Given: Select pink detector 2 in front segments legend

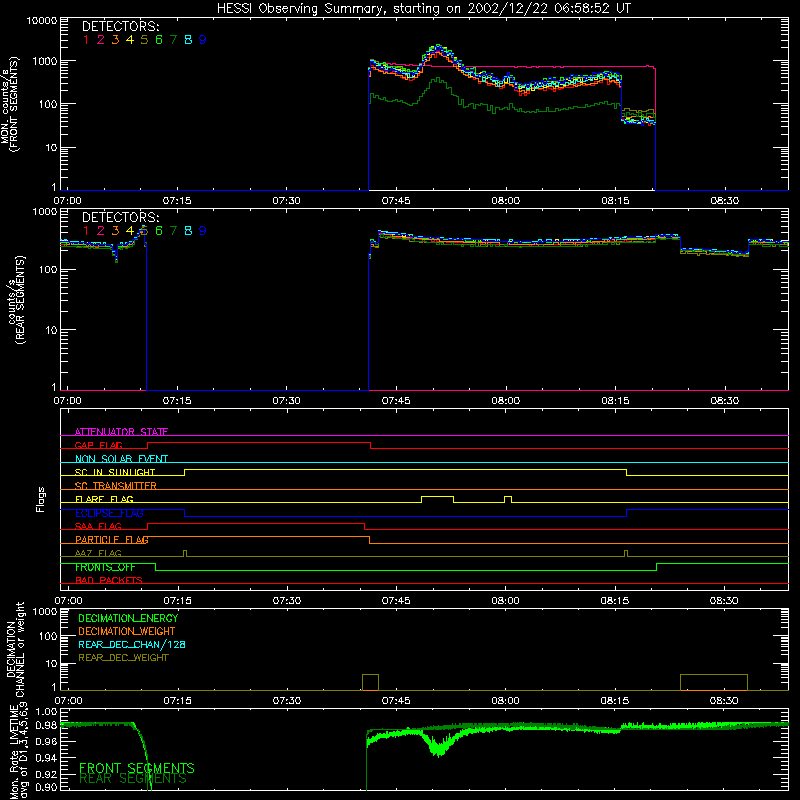Looking at the screenshot, I should pos(101,40).
